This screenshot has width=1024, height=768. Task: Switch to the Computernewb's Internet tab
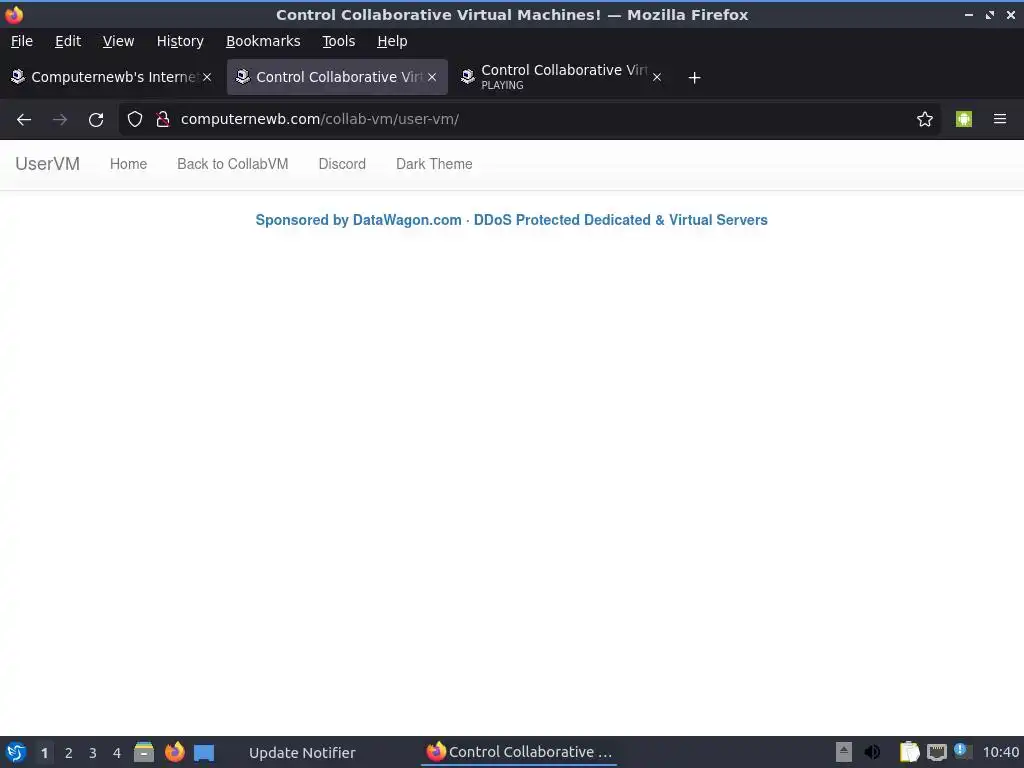click(x=111, y=77)
